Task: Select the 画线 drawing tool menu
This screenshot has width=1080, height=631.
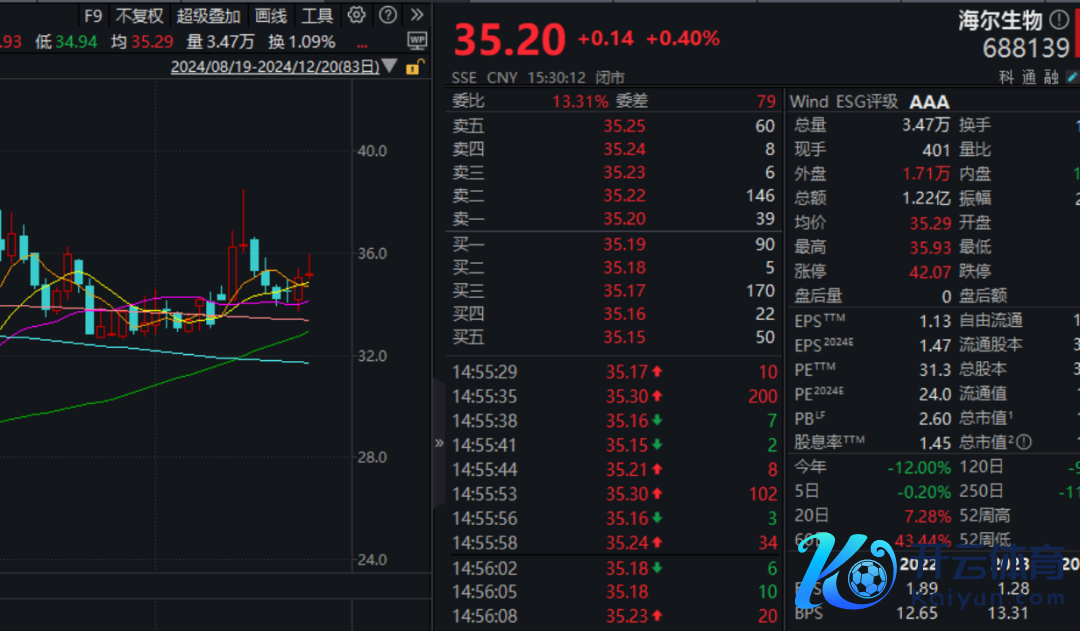Action: pos(270,15)
